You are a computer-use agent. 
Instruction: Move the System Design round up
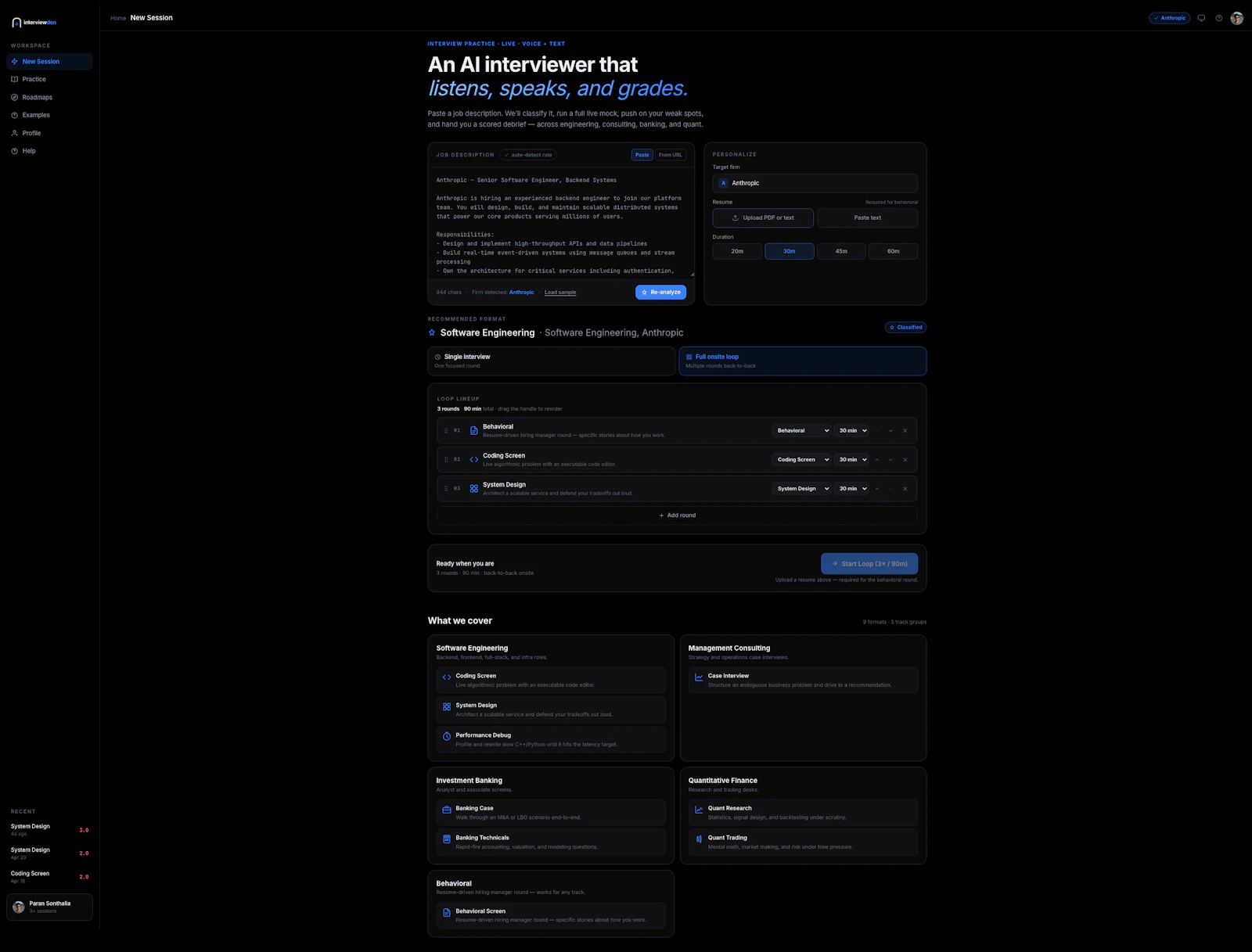877,489
